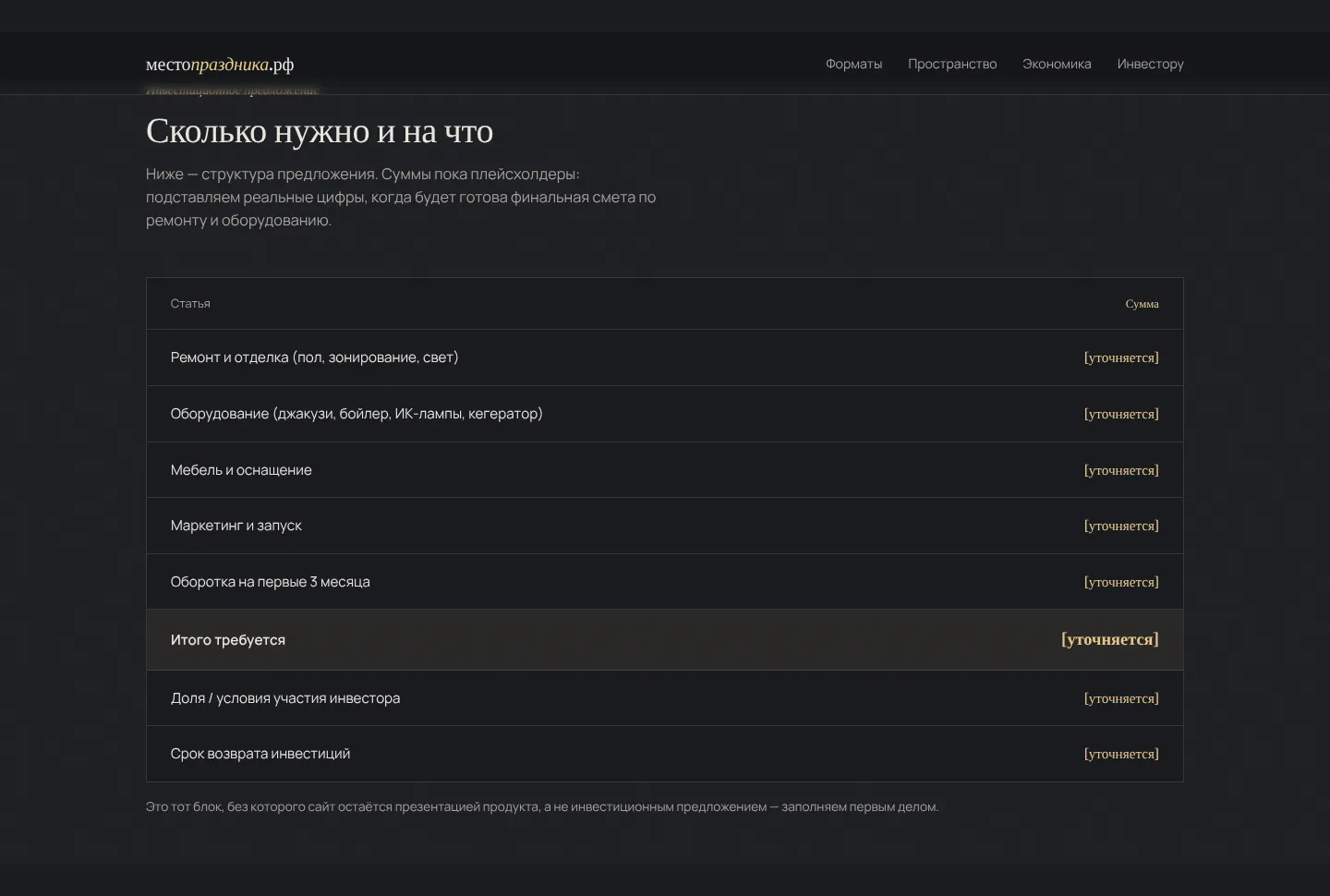Click the [уточняется] value for Доля инвестора
The width and height of the screenshot is (1330, 896).
coord(1121,698)
